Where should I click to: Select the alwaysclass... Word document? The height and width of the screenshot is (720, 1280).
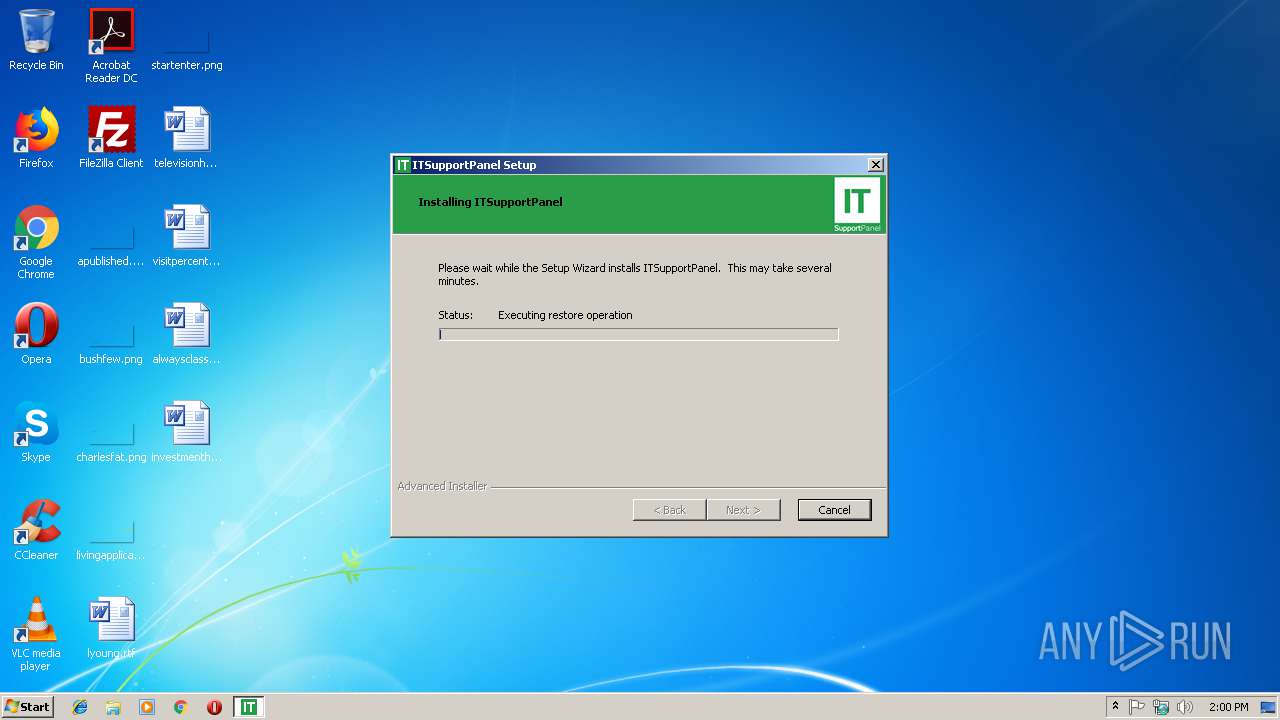[186, 334]
